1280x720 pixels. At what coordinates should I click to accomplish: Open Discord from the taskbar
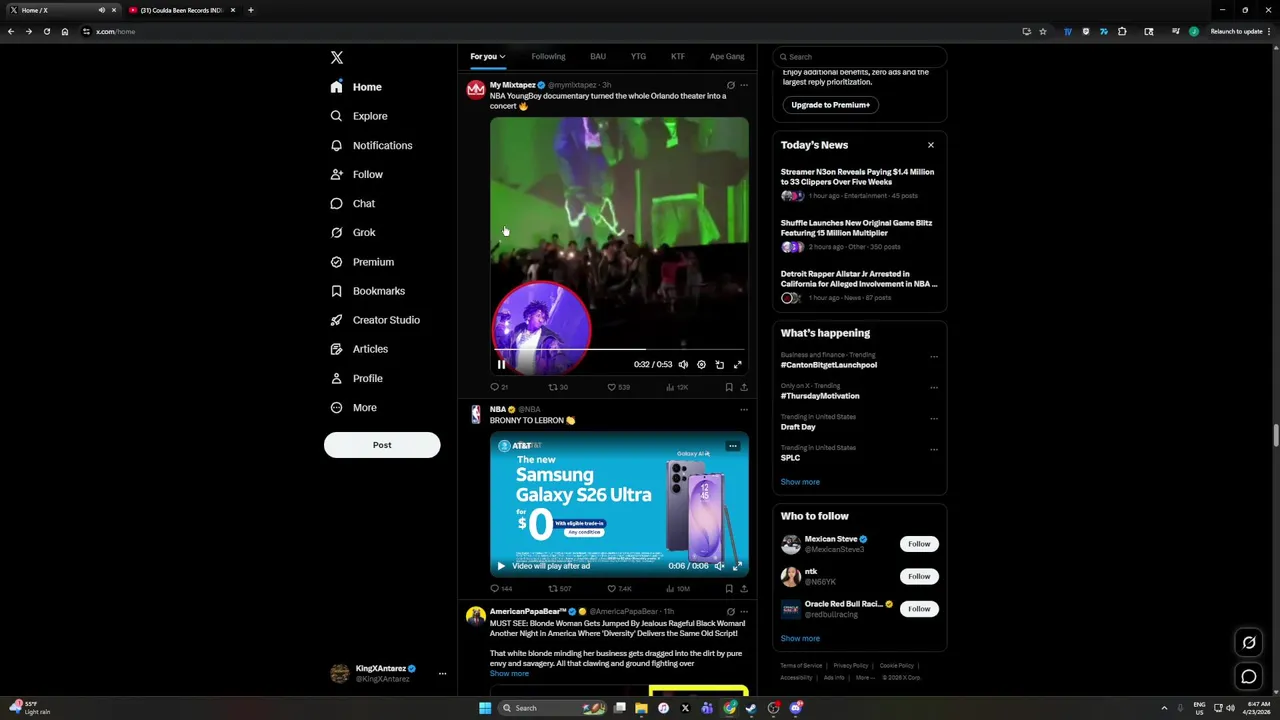click(x=796, y=708)
